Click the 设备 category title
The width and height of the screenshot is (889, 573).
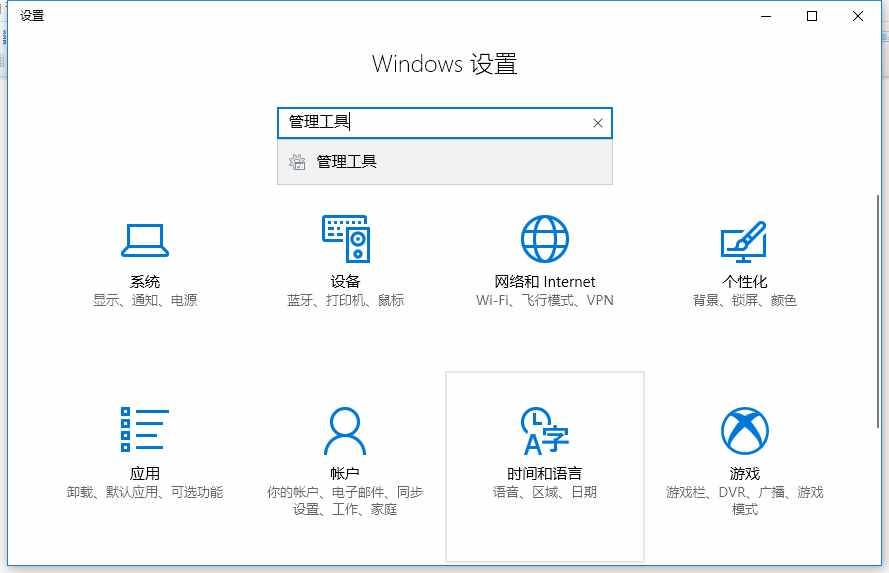click(345, 282)
